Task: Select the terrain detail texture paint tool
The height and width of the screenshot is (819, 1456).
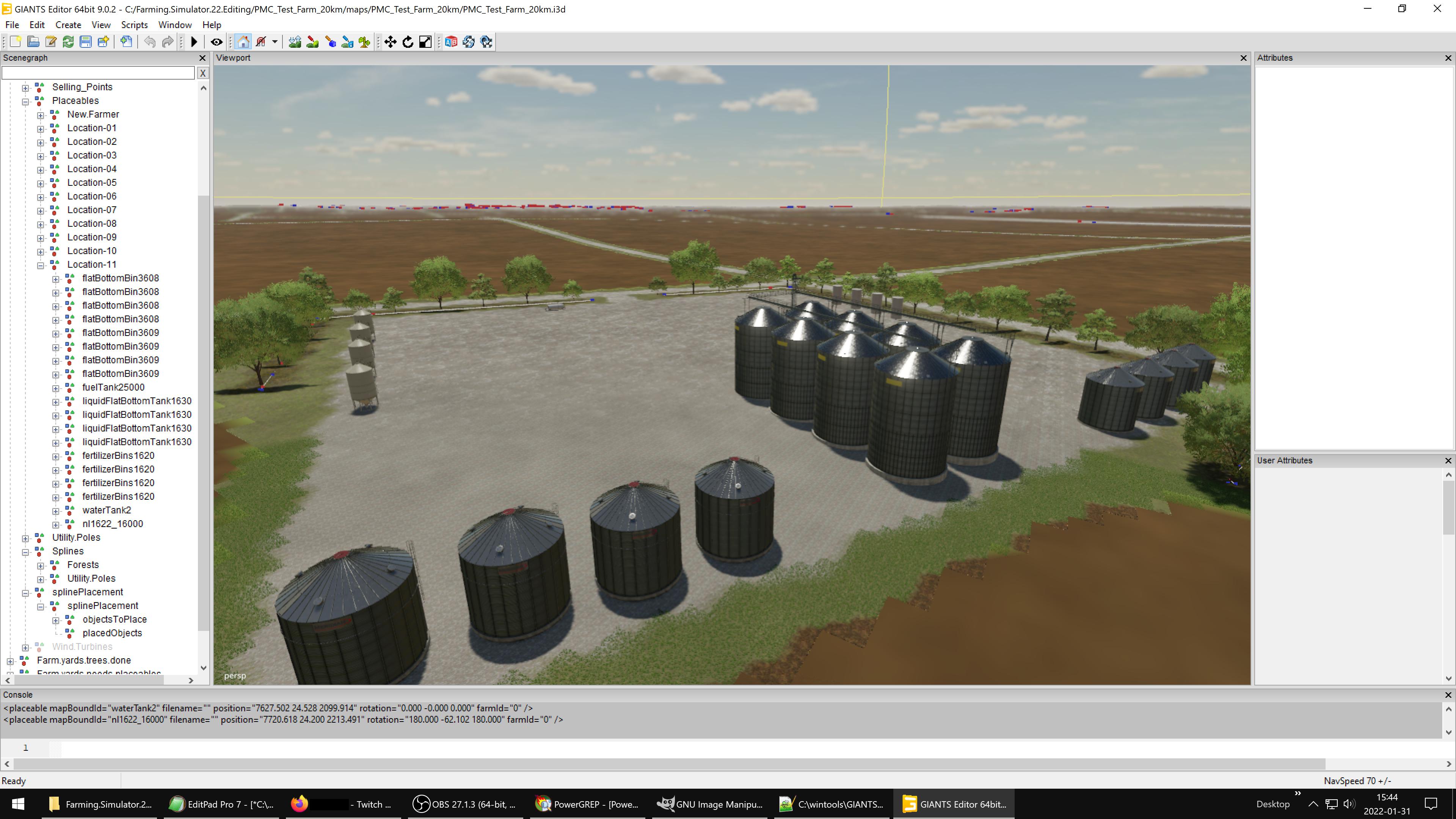Action: coord(312,42)
